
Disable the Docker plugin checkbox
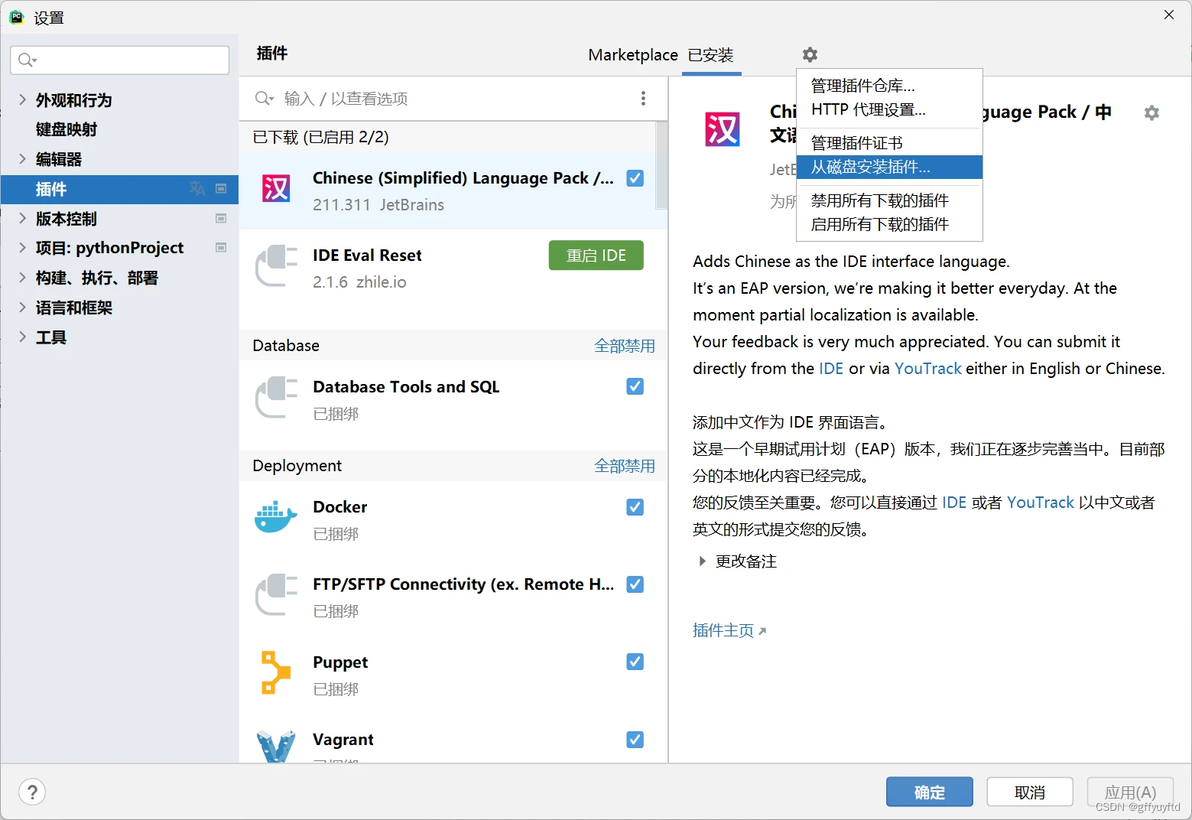click(x=636, y=507)
